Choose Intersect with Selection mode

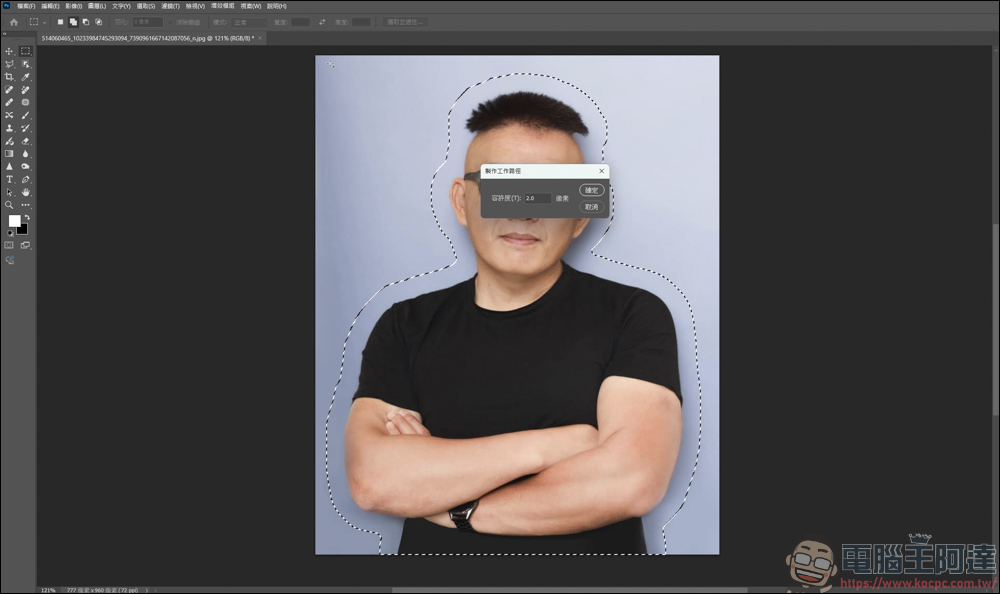[x=98, y=22]
